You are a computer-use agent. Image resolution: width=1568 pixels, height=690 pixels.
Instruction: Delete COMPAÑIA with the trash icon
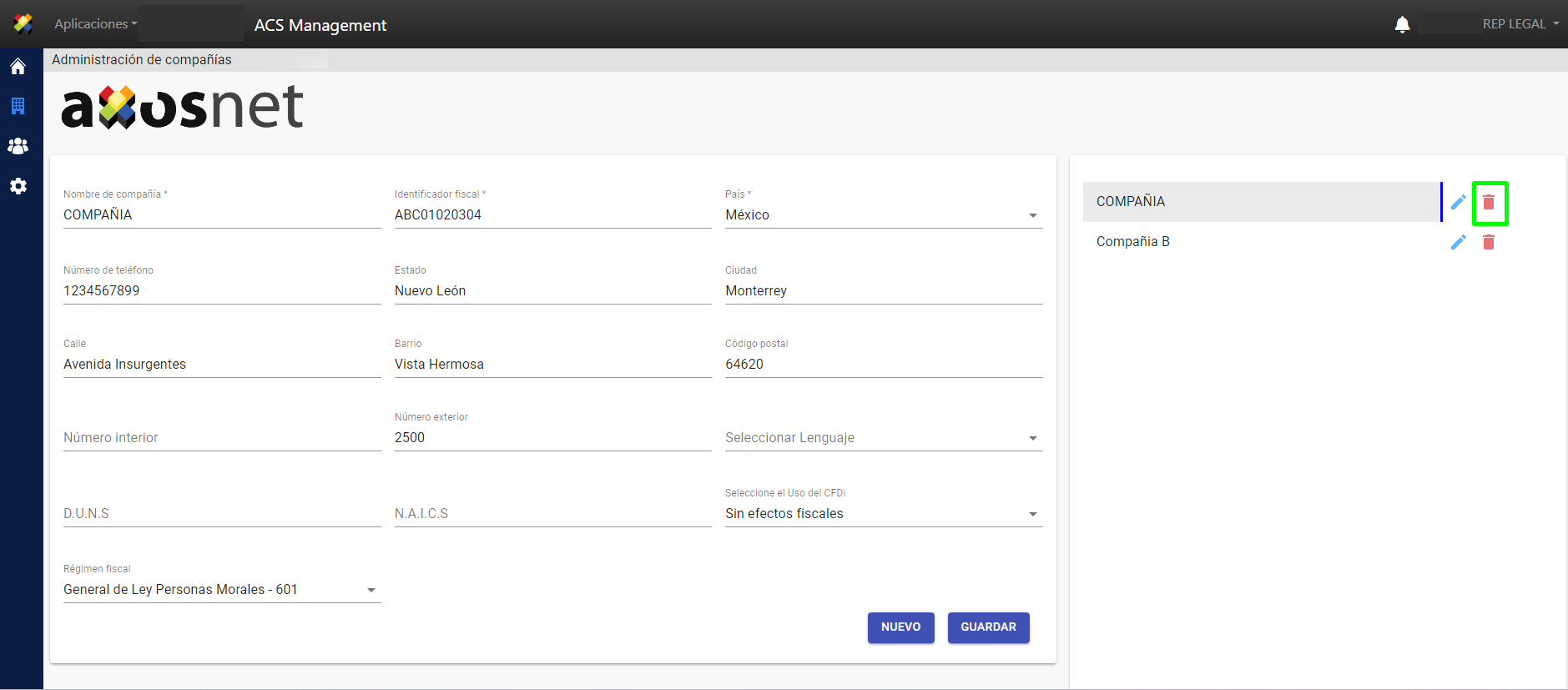pyautogui.click(x=1489, y=202)
